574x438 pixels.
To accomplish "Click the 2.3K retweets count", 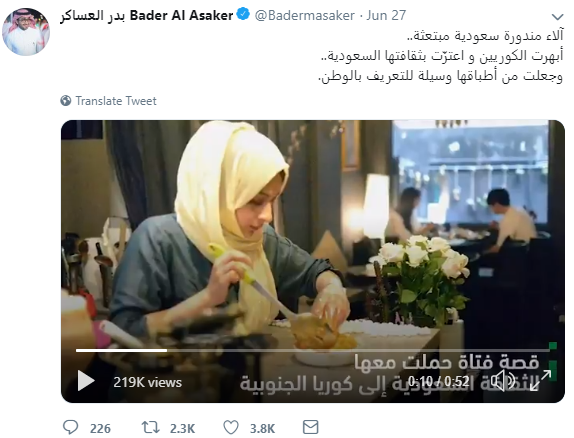I will [x=182, y=428].
